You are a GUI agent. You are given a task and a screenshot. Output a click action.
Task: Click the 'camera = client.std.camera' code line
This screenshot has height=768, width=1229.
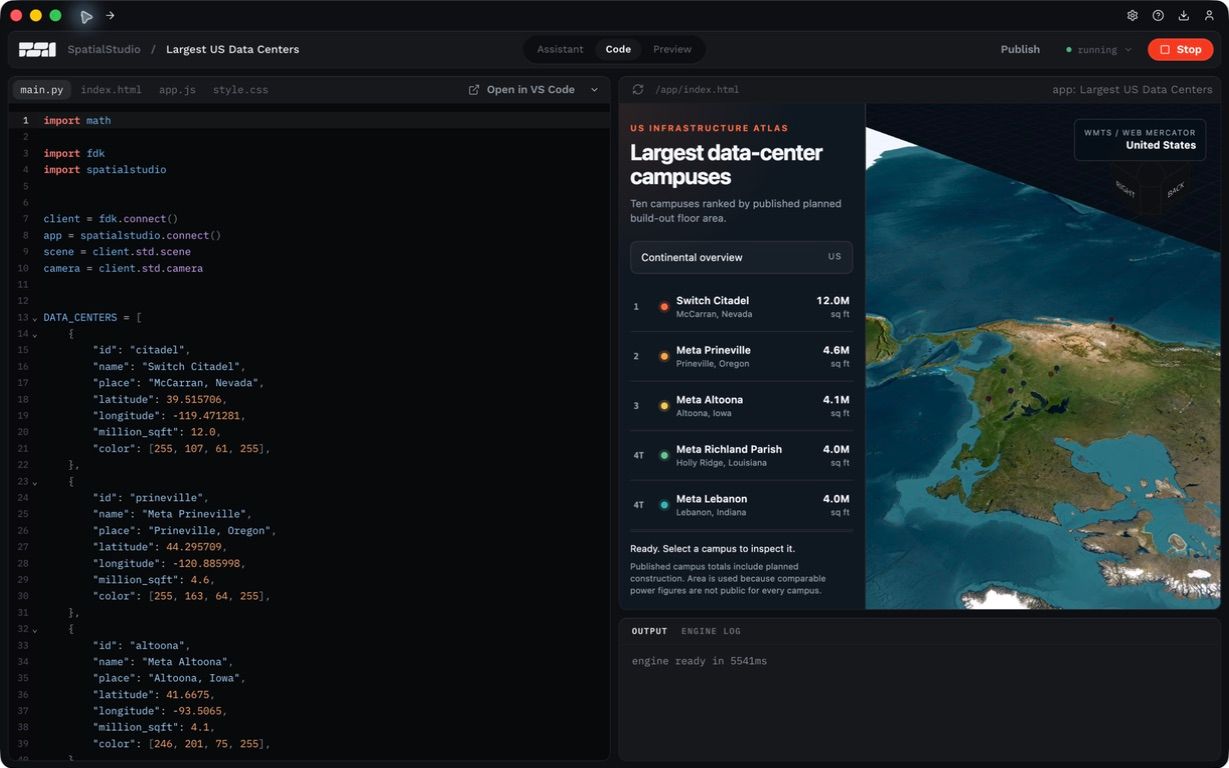pyautogui.click(x=123, y=269)
